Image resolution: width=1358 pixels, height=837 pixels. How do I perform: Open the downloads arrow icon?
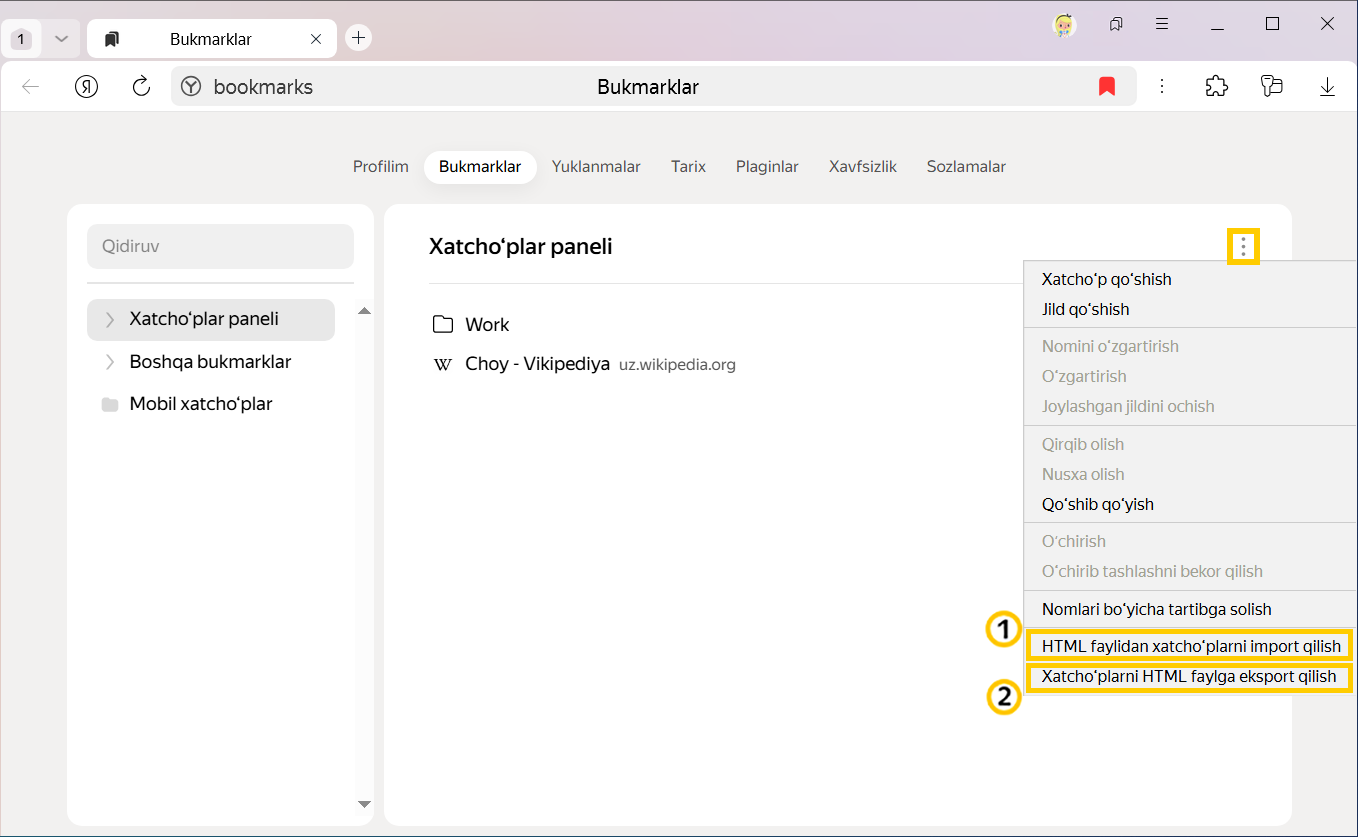[1327, 87]
